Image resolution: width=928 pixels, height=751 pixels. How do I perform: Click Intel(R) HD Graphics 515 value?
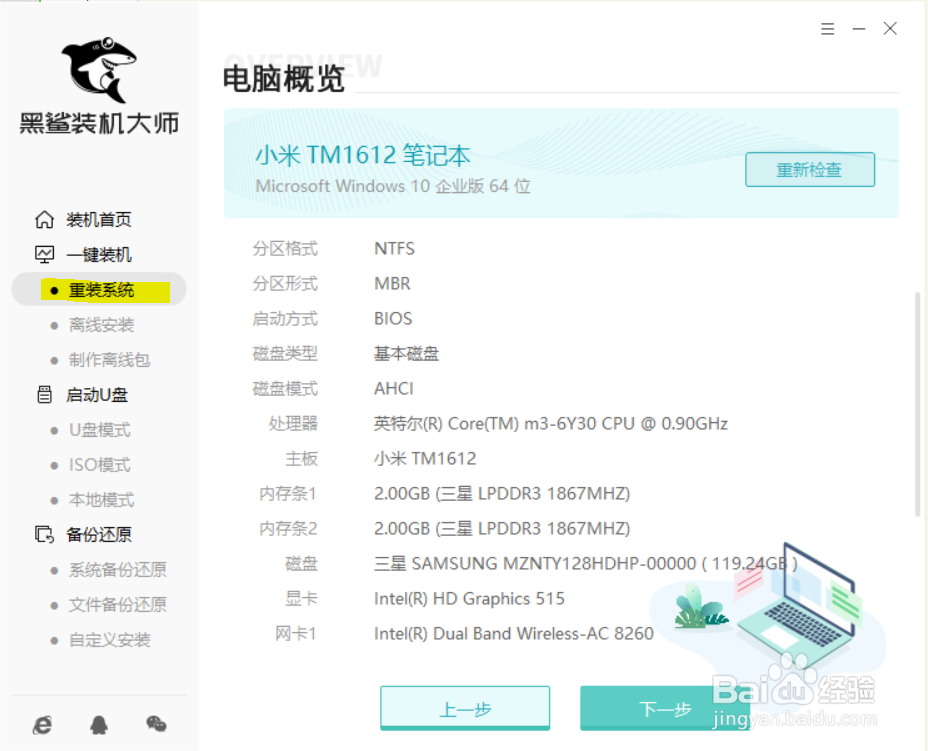469,598
